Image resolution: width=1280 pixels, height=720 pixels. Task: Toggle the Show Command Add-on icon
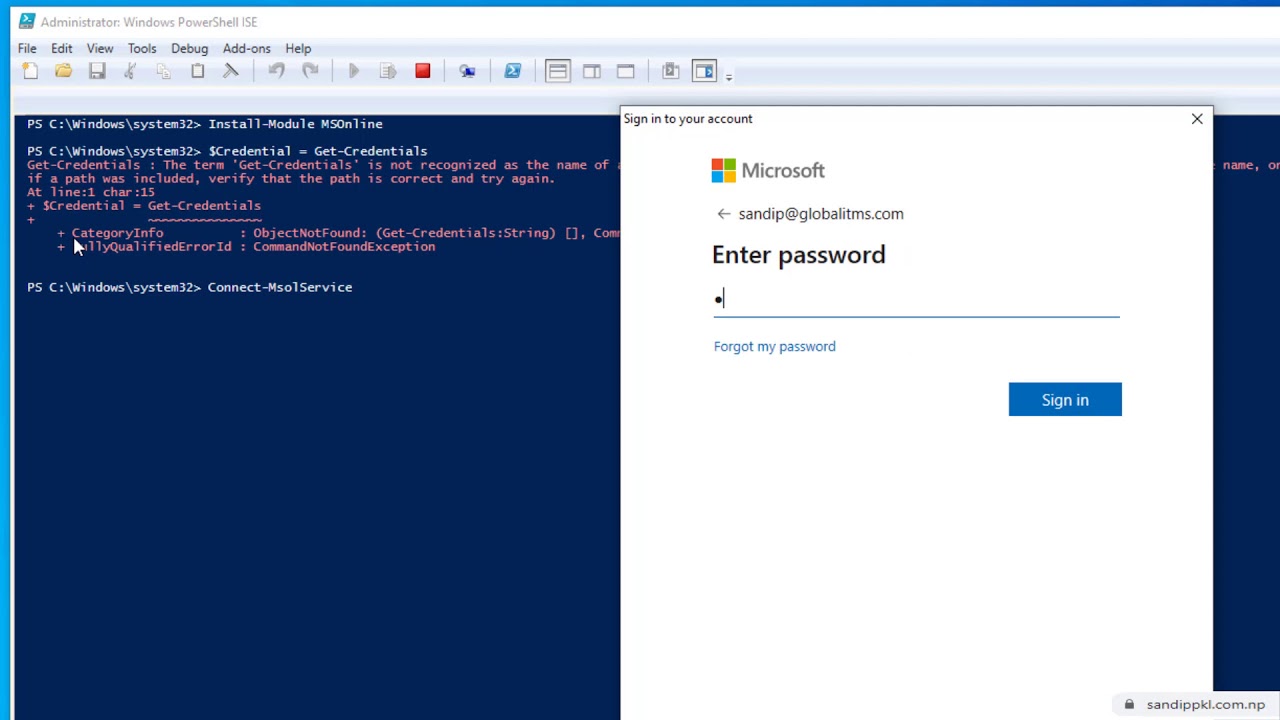point(705,71)
